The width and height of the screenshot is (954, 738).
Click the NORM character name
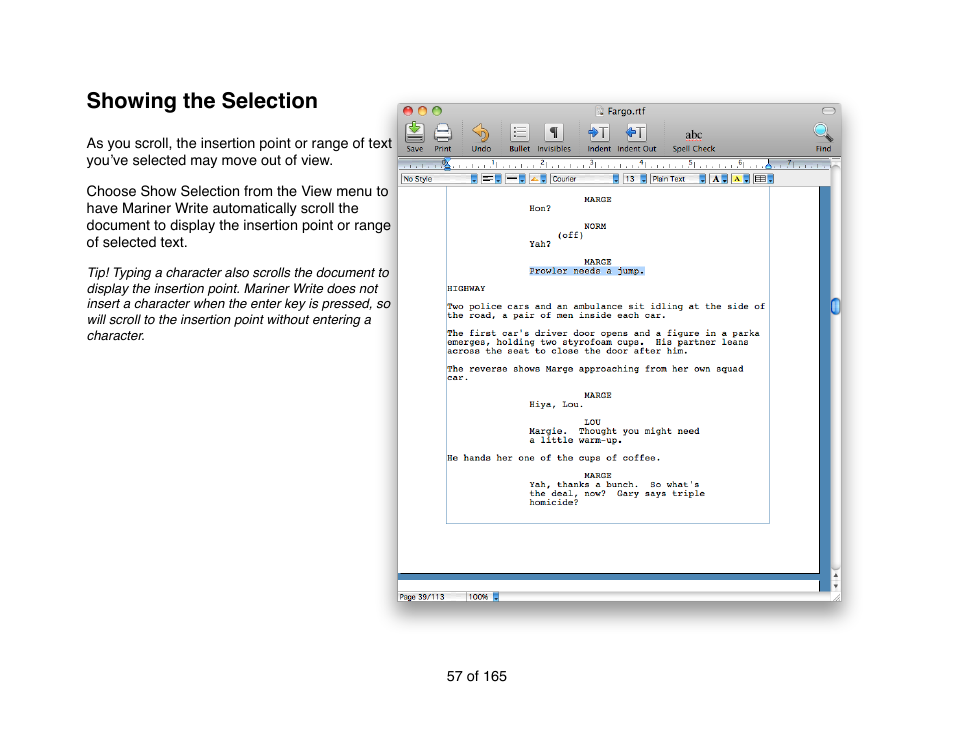pos(595,226)
